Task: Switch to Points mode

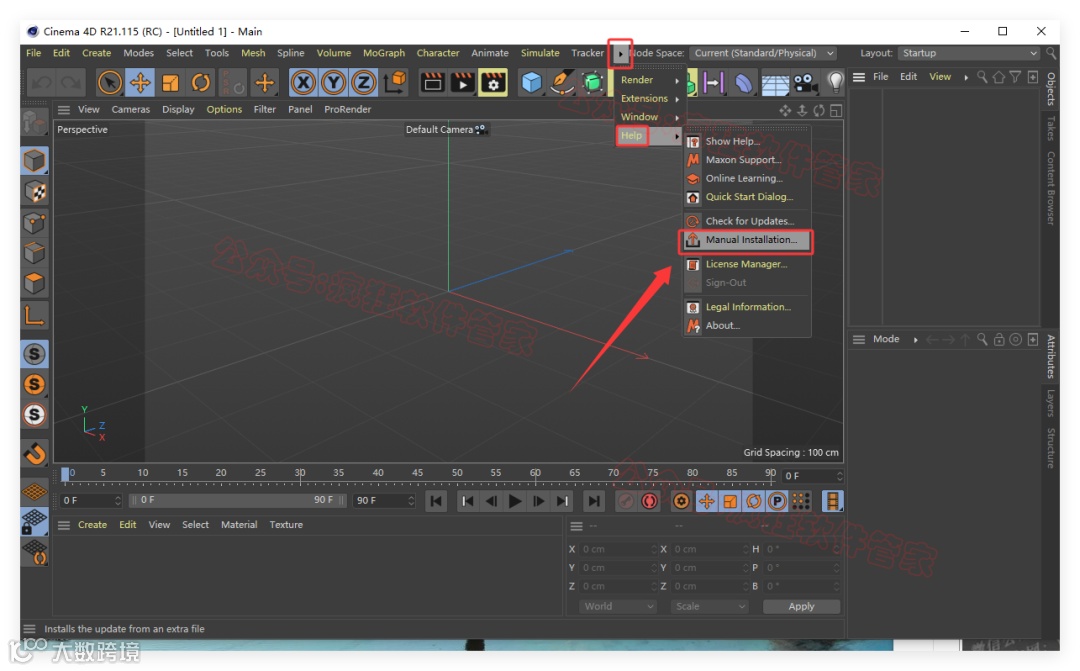Action: [x=34, y=223]
